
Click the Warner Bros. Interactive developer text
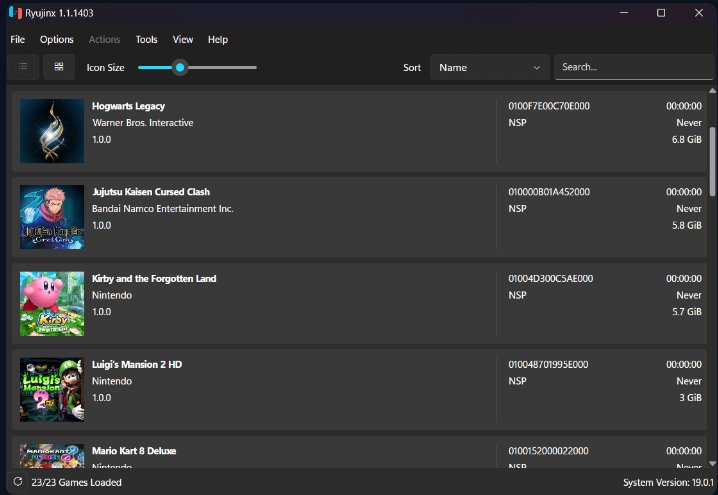(142, 123)
